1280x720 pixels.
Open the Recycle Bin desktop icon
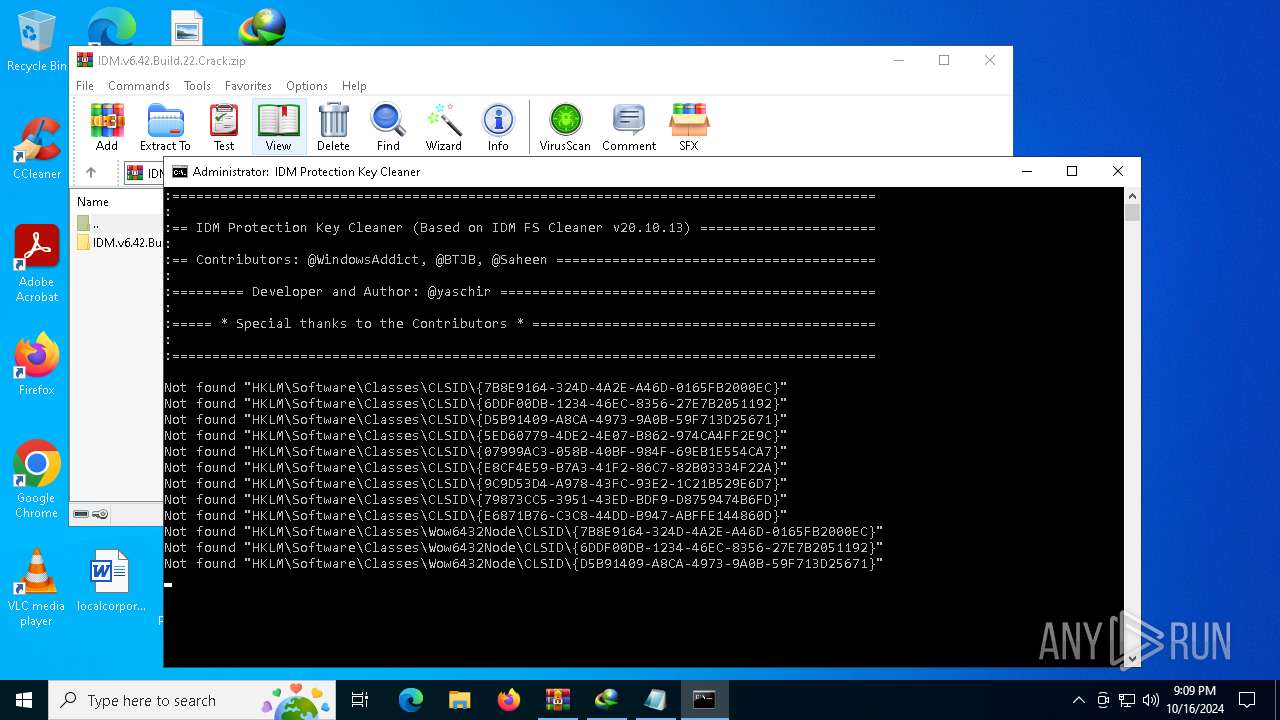37,41
